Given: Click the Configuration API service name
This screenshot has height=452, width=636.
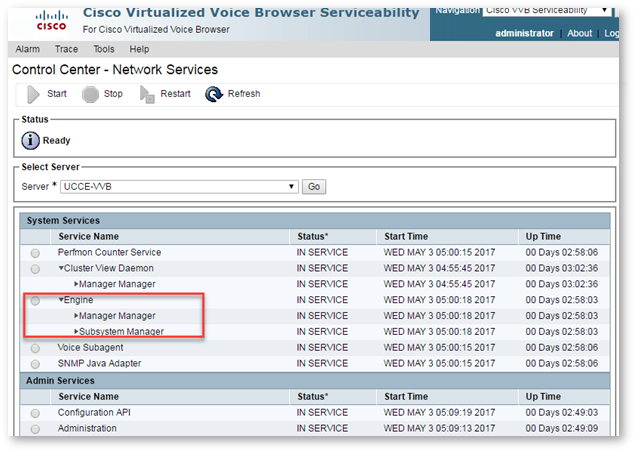Looking at the screenshot, I should (94, 412).
